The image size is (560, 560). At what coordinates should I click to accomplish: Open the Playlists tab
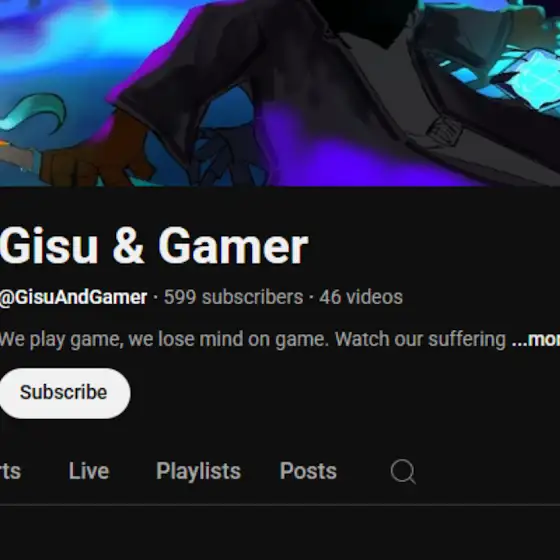point(199,471)
